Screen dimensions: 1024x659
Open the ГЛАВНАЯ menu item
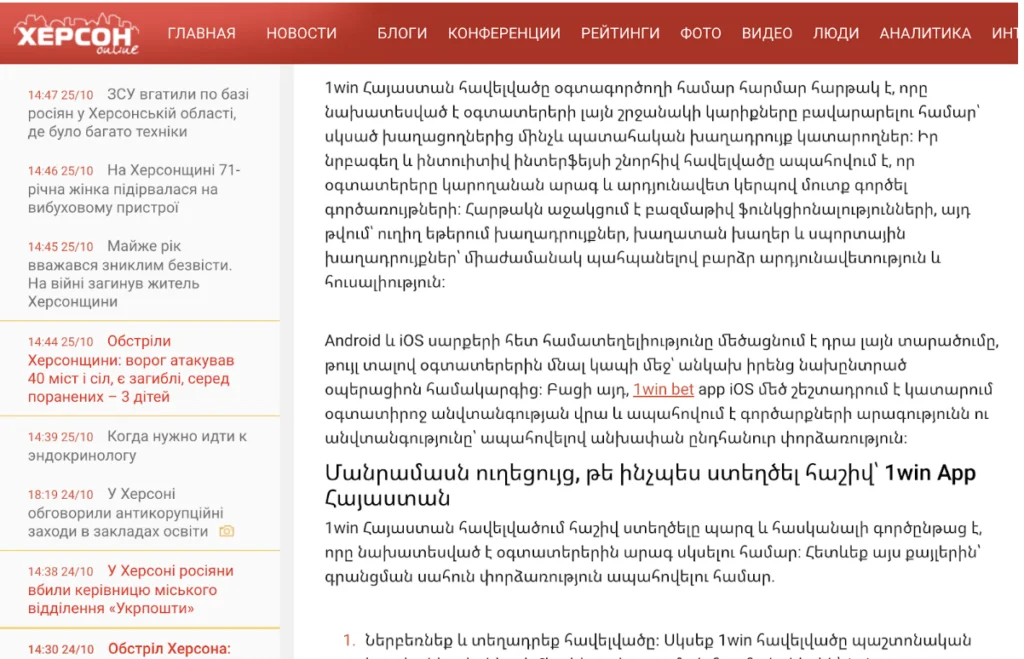[201, 33]
